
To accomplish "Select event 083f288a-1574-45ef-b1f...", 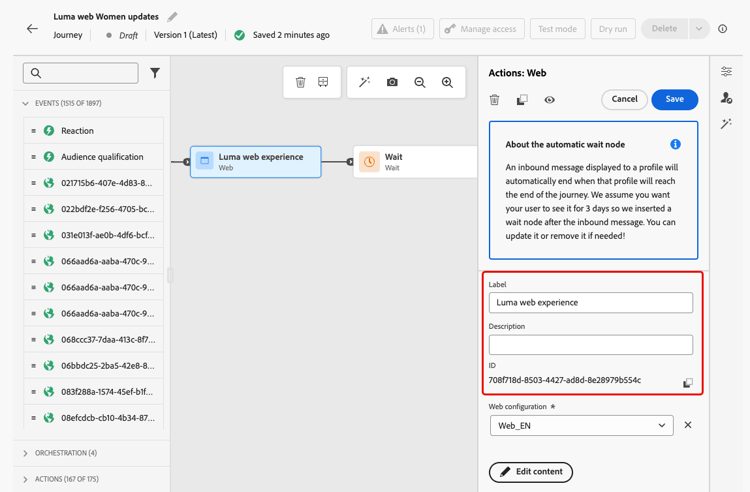I will pos(94,392).
